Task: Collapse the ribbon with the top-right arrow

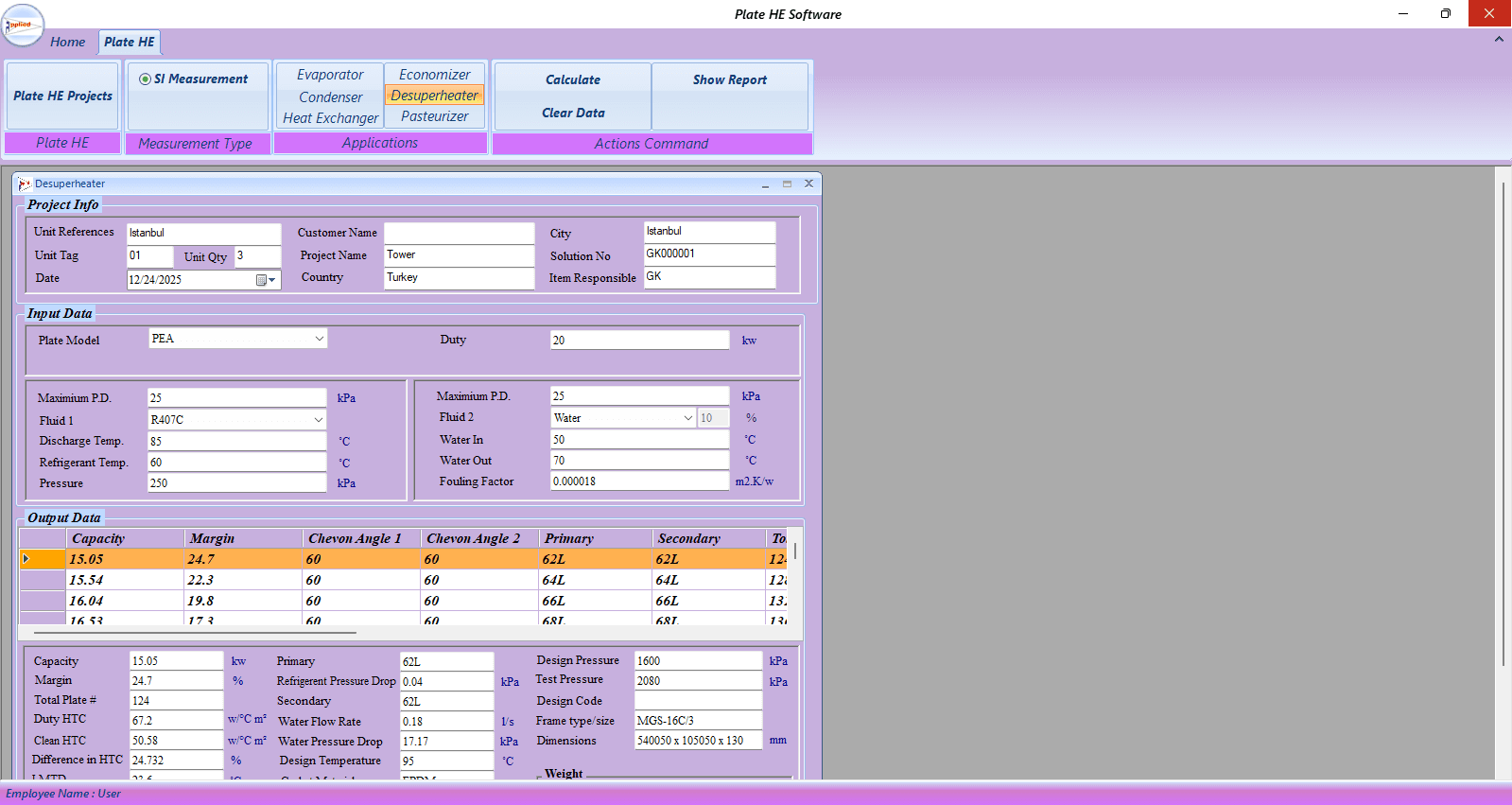Action: tap(1499, 39)
